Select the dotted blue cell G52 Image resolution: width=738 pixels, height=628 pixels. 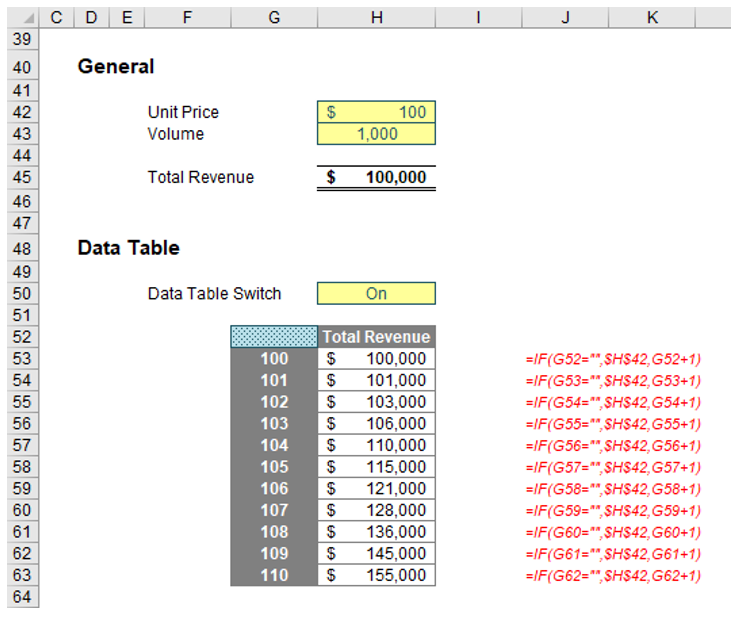(274, 337)
